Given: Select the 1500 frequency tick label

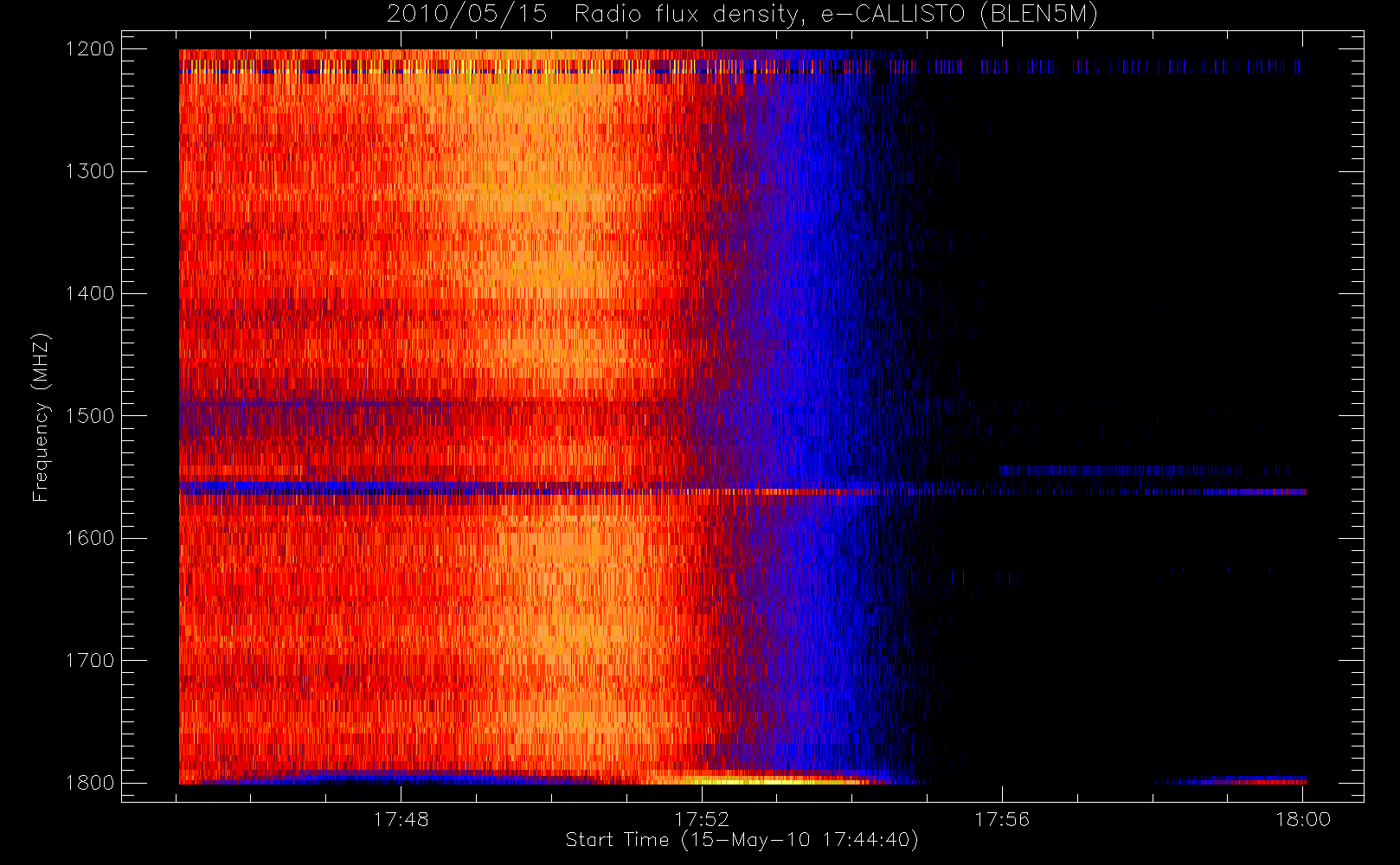Looking at the screenshot, I should [x=90, y=416].
